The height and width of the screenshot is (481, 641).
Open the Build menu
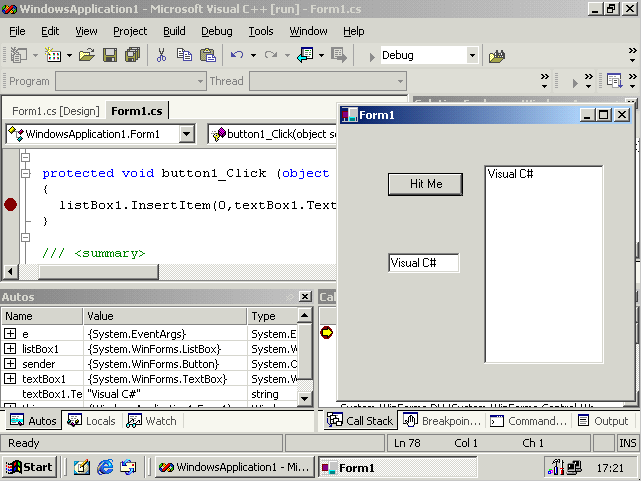tap(174, 31)
